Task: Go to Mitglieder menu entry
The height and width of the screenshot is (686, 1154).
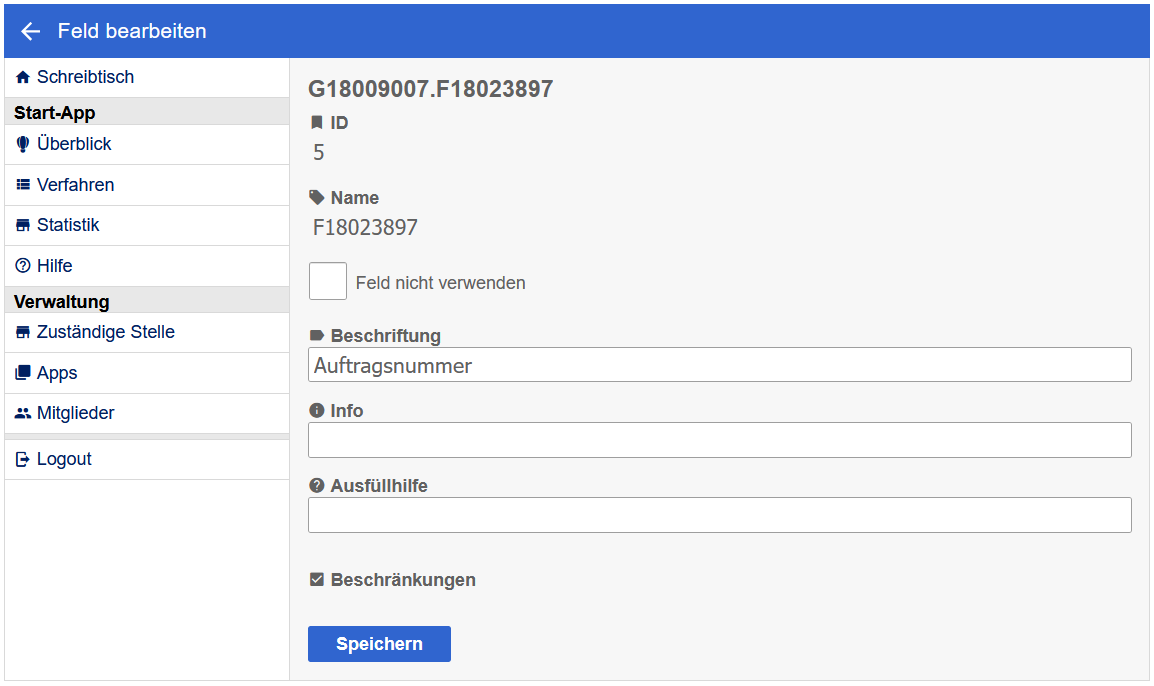Action: click(x=75, y=413)
